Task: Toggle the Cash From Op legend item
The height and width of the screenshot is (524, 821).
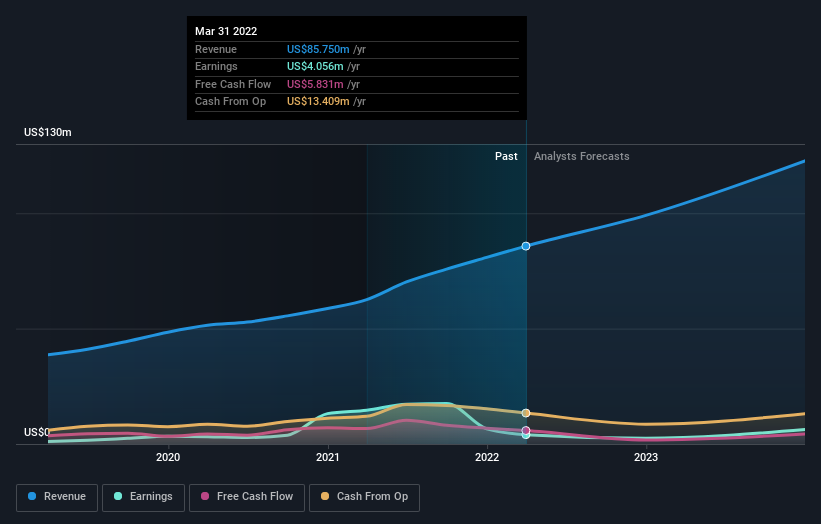Action: coord(364,497)
